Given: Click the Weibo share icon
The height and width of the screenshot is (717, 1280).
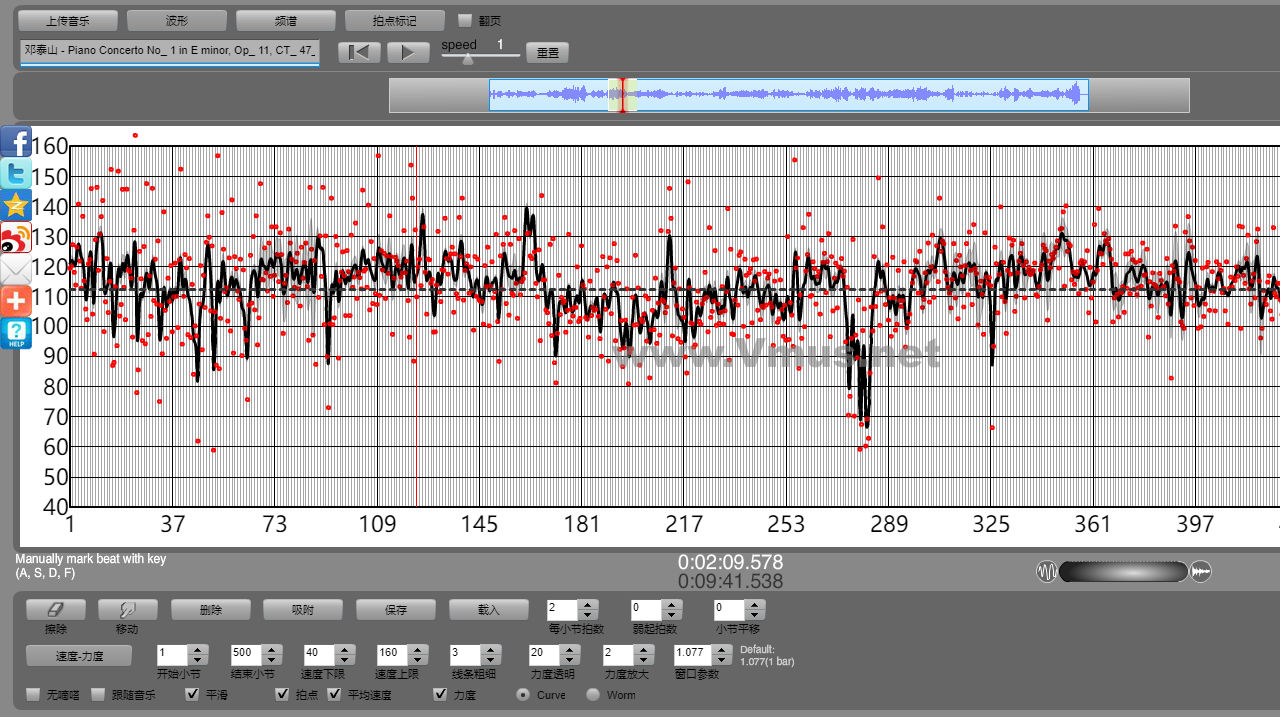Looking at the screenshot, I should (16, 238).
